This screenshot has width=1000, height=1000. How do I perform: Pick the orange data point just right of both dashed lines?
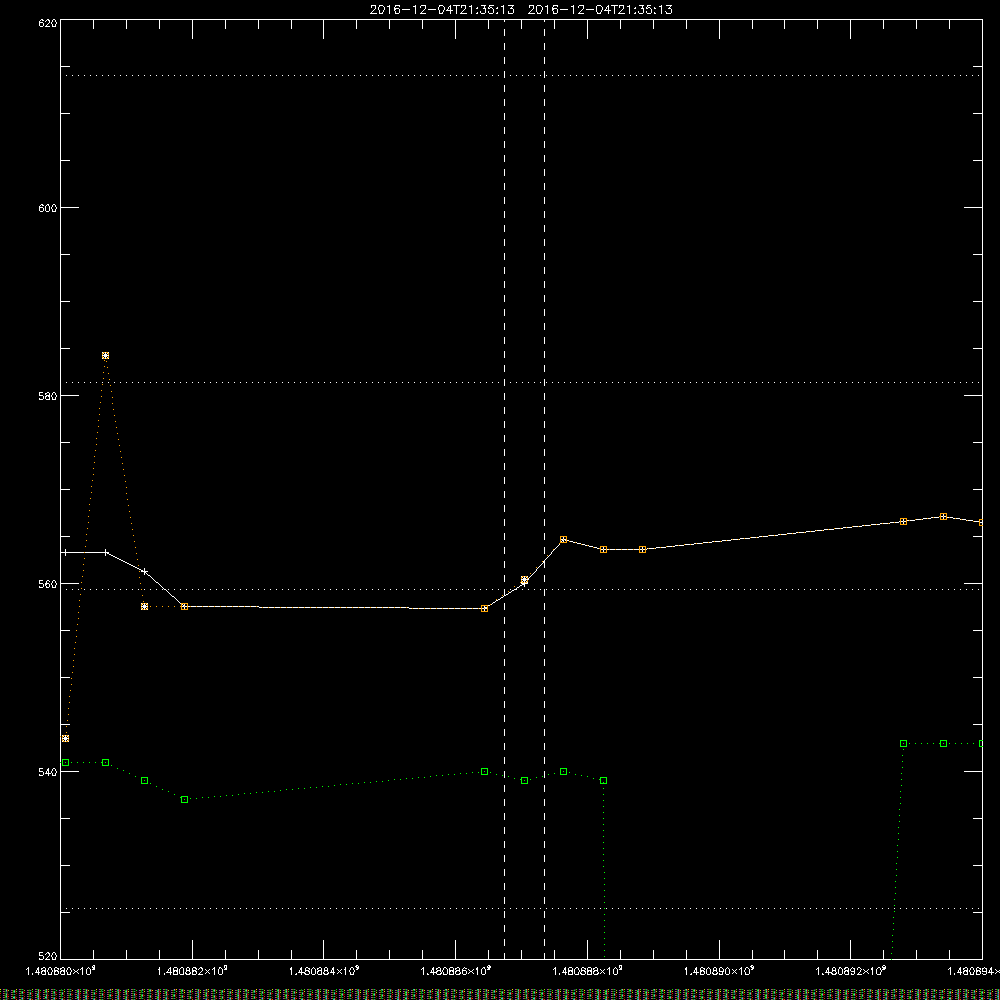pyautogui.click(x=563, y=540)
